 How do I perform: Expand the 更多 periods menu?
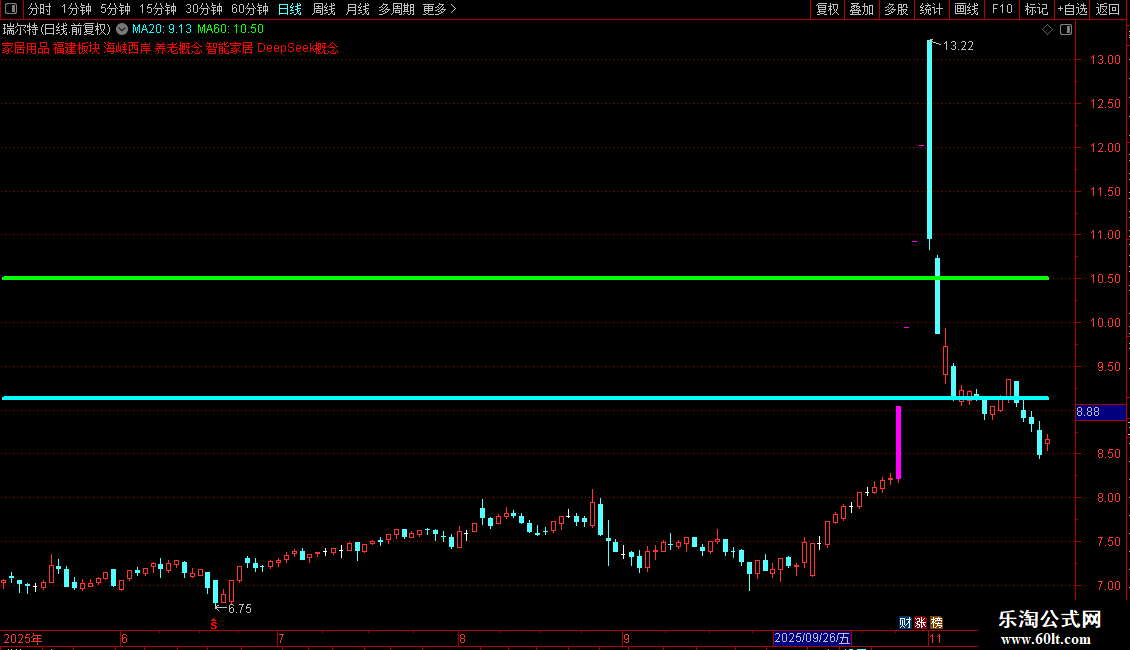439,9
